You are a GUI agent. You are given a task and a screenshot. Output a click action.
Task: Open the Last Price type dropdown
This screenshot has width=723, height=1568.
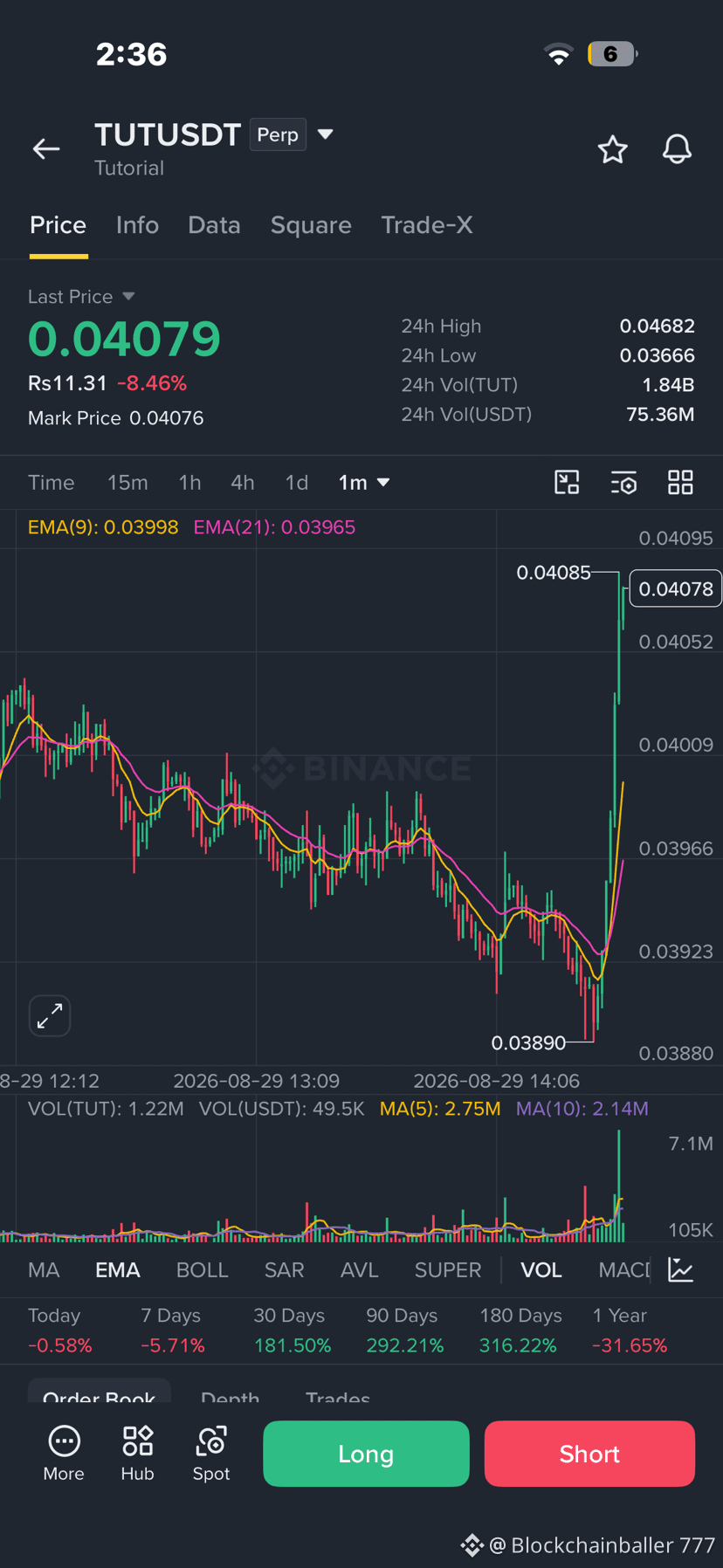click(x=128, y=297)
